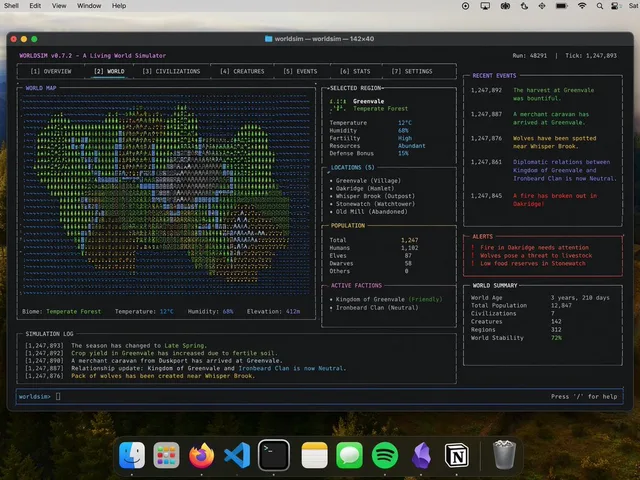Open Spotlight search in menu bar
The image size is (640, 480).
pos(600,6)
